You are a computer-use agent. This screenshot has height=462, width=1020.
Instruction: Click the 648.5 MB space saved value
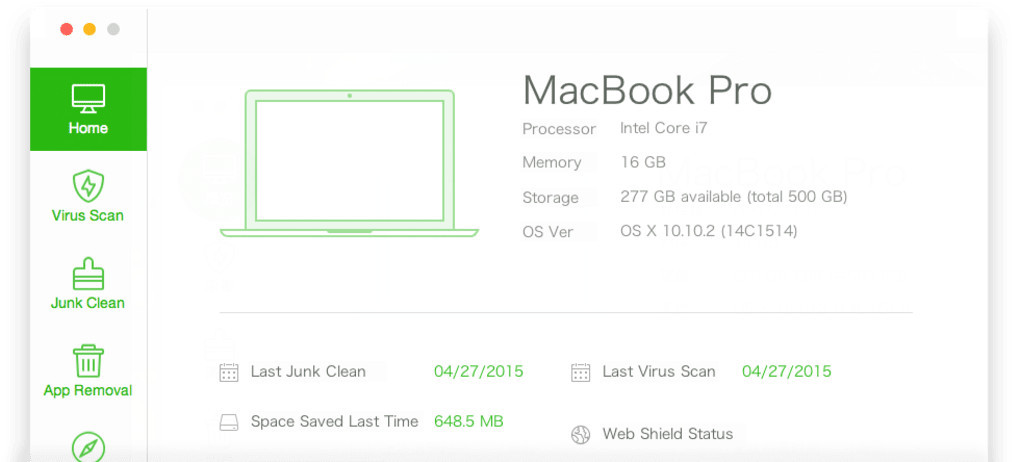(468, 421)
